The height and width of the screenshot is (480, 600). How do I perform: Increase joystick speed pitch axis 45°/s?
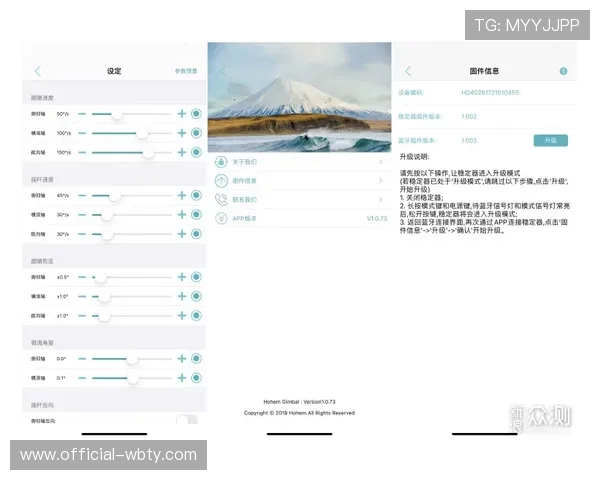(182, 195)
